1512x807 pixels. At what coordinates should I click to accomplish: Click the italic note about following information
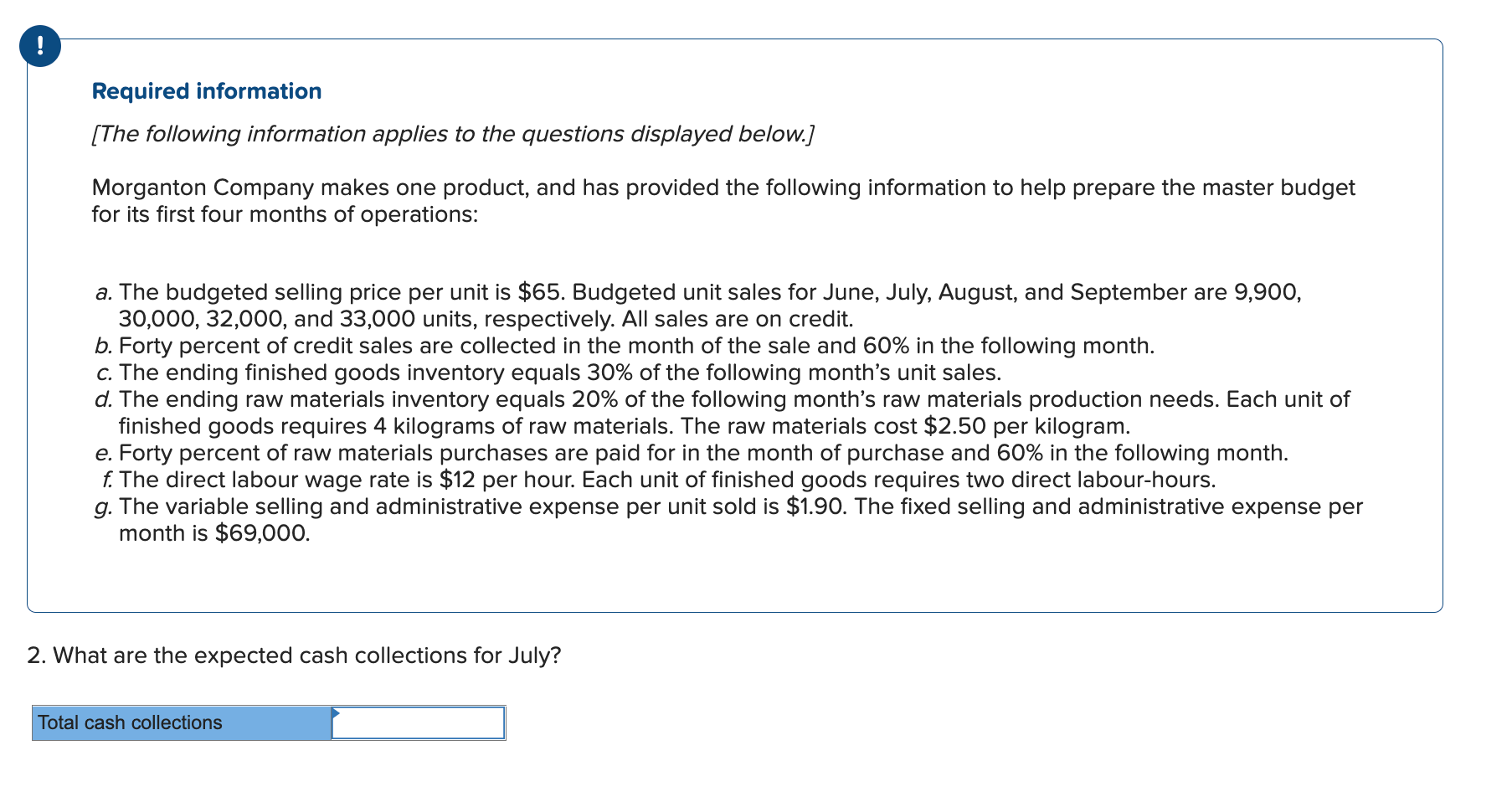[452, 134]
